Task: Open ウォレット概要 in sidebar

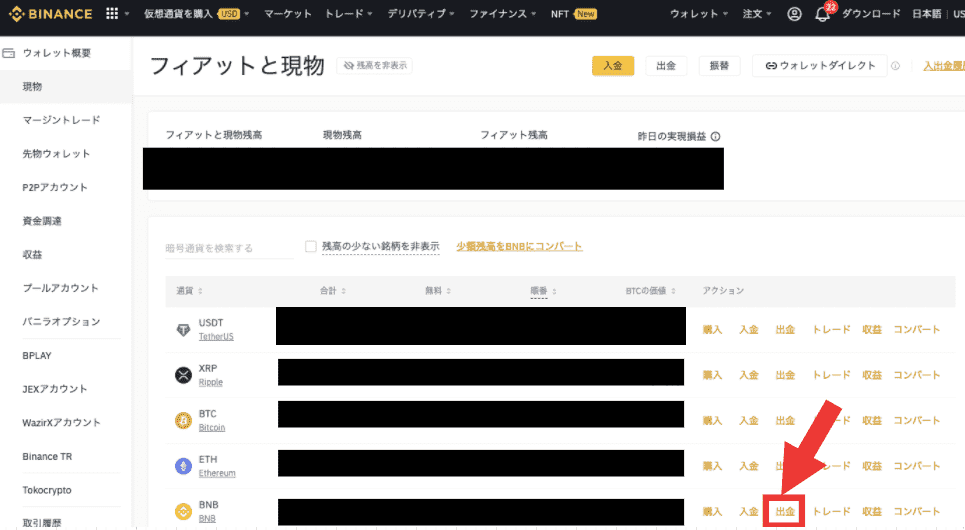Action: pyautogui.click(x=56, y=53)
